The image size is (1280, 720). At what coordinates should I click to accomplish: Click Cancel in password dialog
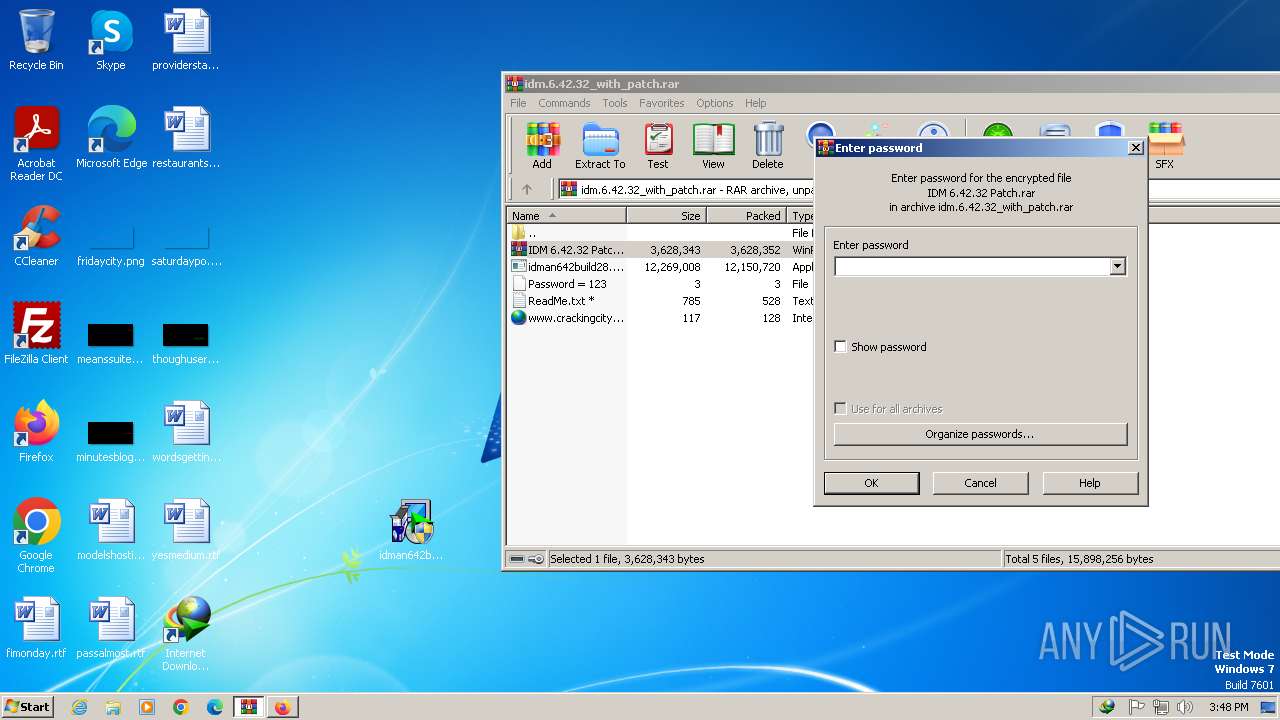[x=980, y=483]
